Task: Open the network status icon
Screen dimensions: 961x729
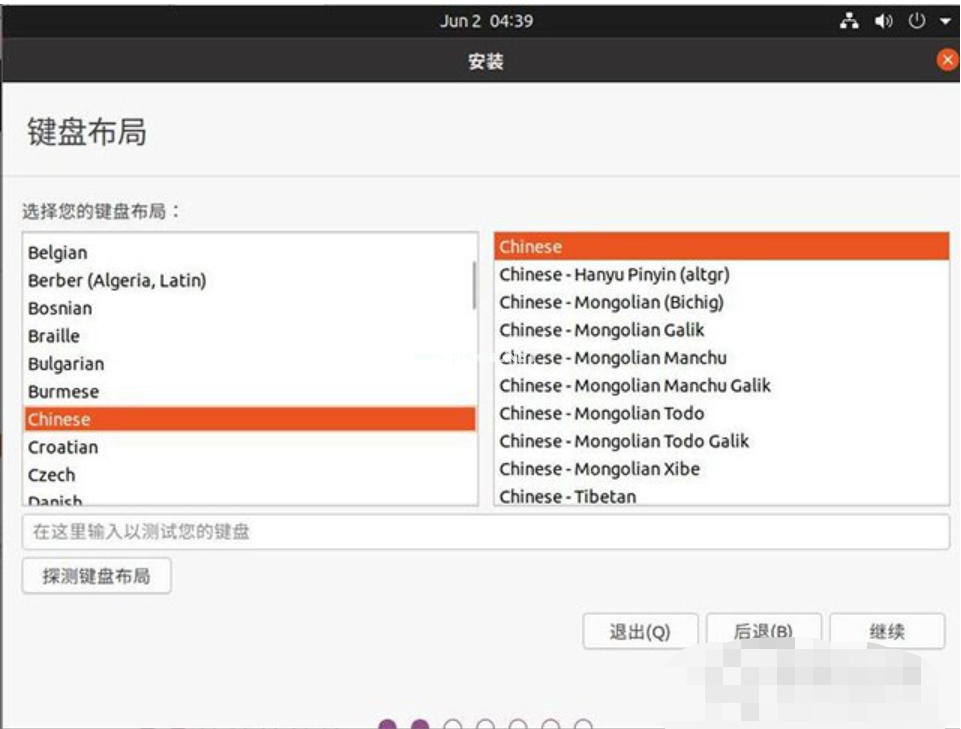Action: point(849,21)
